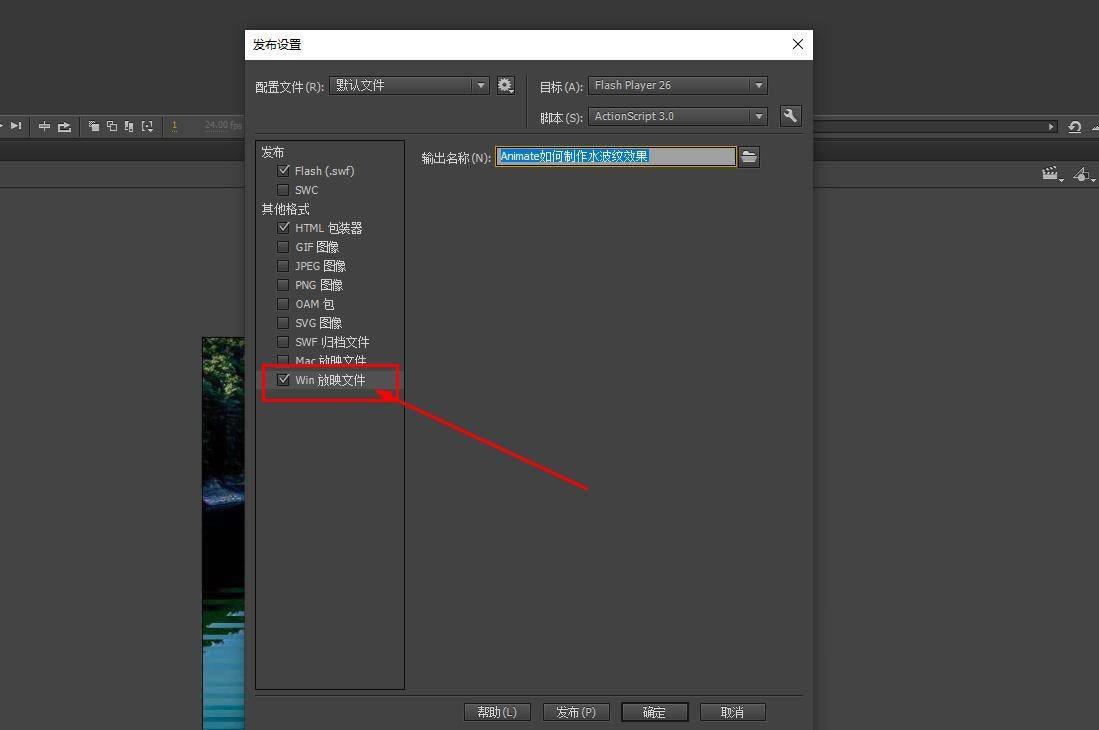Click the folder icon to browse output location
1099x730 pixels.
(749, 157)
